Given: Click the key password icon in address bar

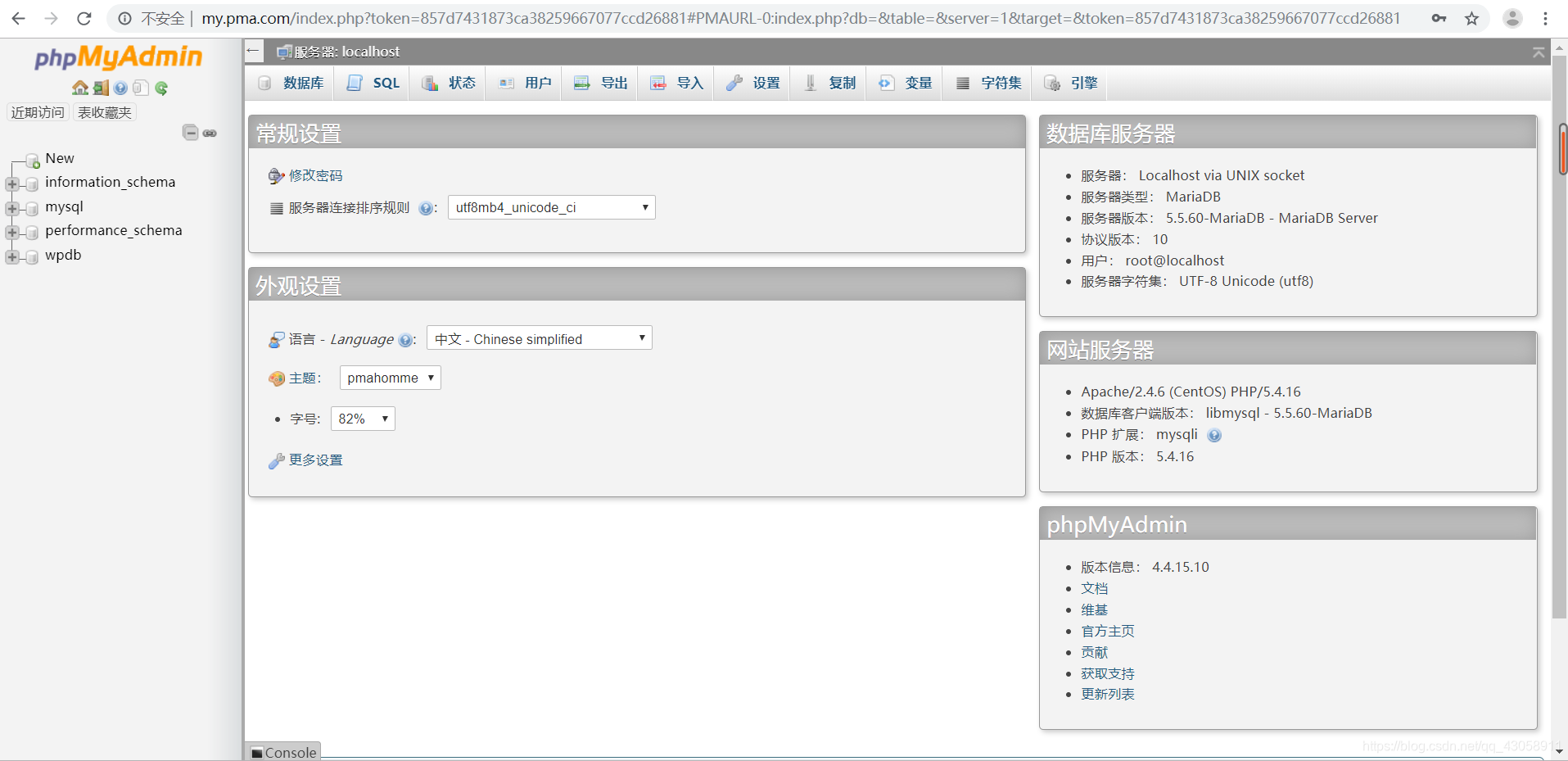Looking at the screenshot, I should [x=1439, y=18].
